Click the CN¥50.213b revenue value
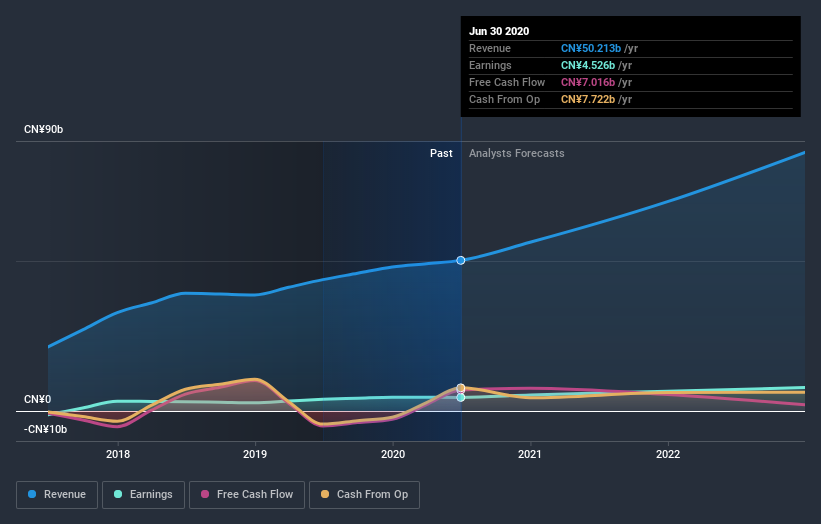The width and height of the screenshot is (821, 524). pyautogui.click(x=591, y=48)
